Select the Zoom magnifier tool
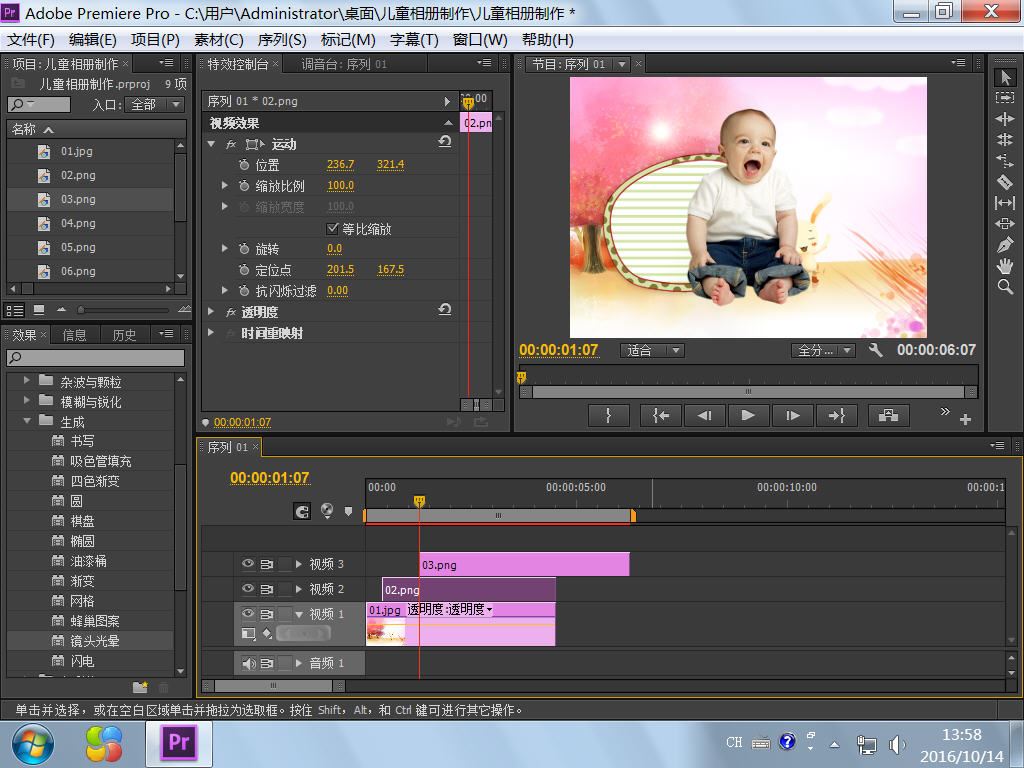1024x768 pixels. [1005, 287]
